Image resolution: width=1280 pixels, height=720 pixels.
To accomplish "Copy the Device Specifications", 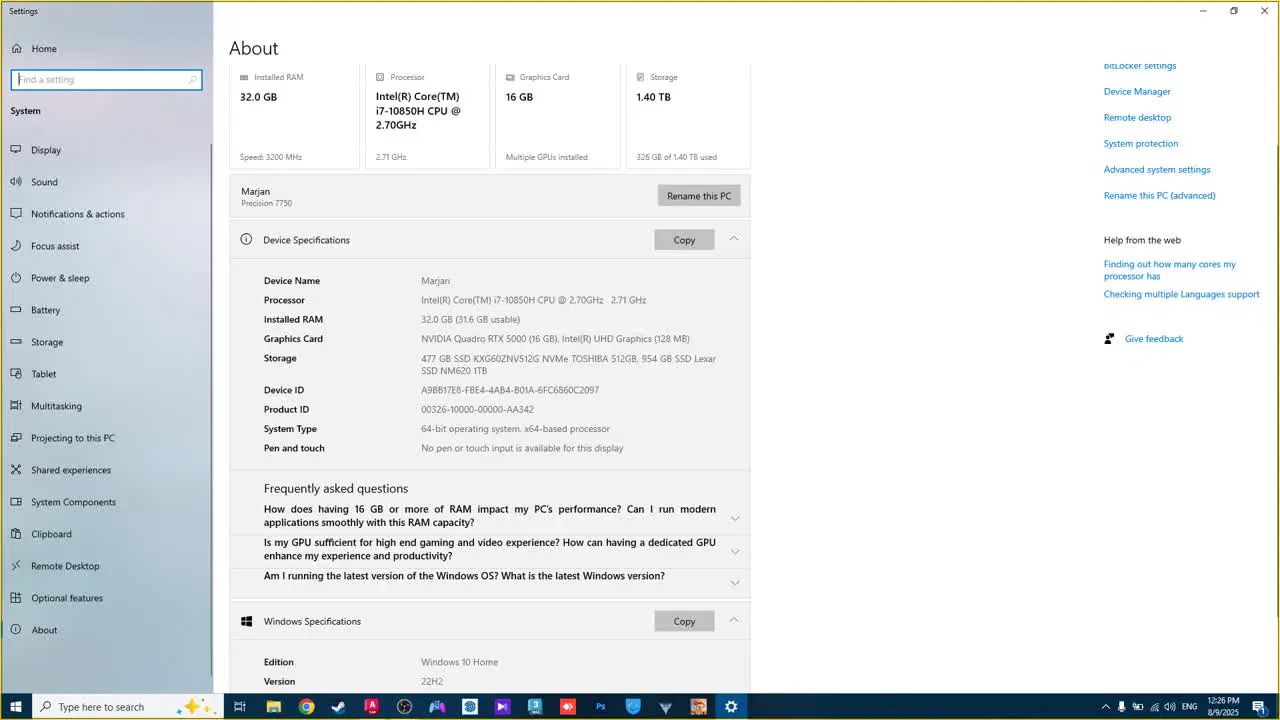I will point(684,240).
